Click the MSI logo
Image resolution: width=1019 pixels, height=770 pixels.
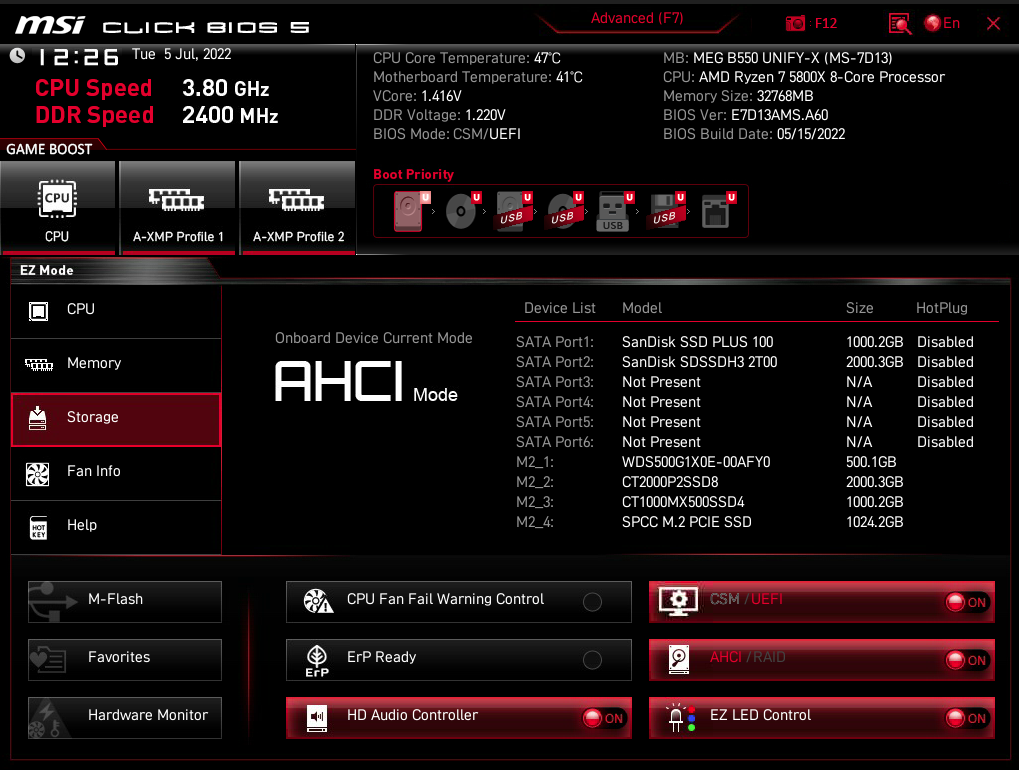[x=50, y=25]
